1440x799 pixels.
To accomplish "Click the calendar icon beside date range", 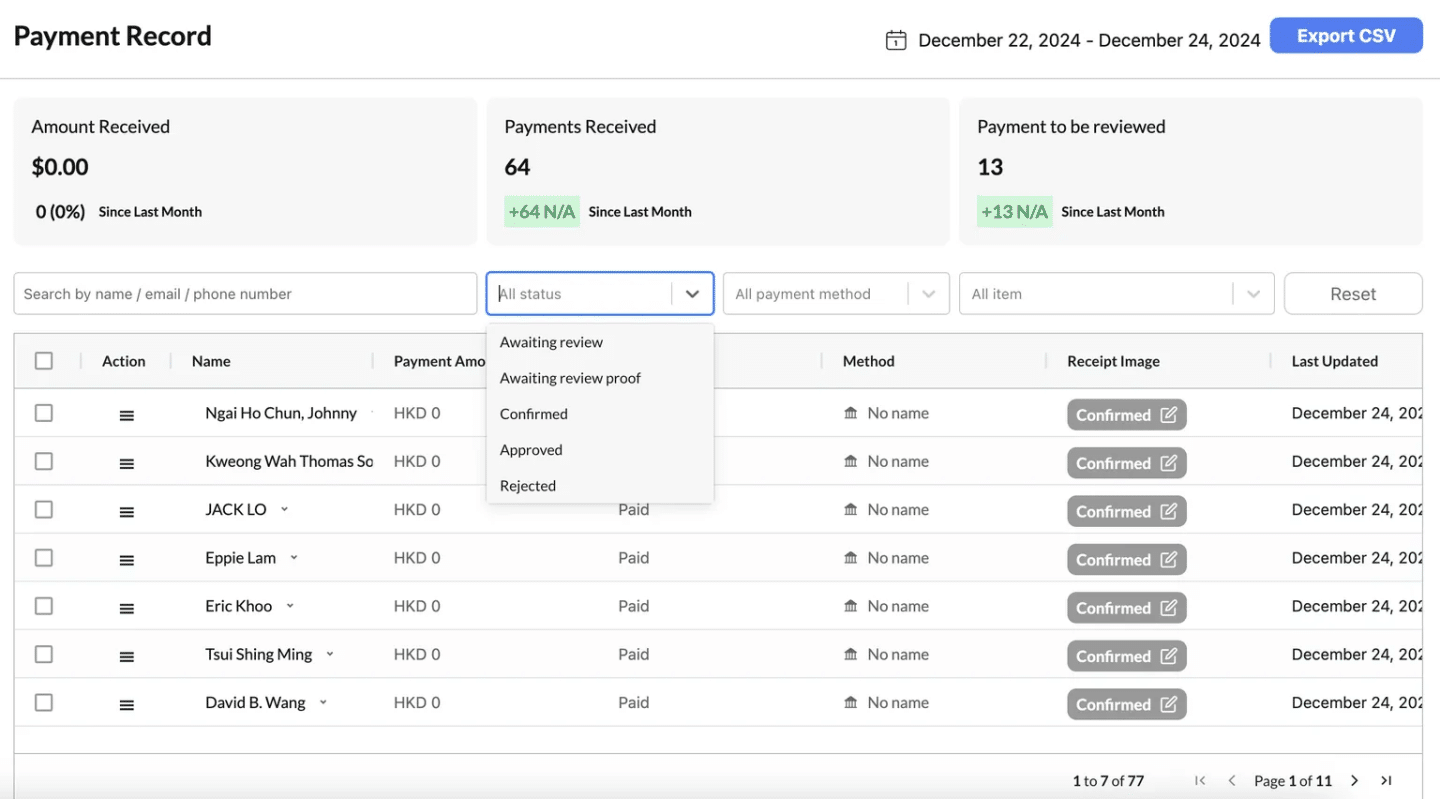I will pyautogui.click(x=896, y=40).
